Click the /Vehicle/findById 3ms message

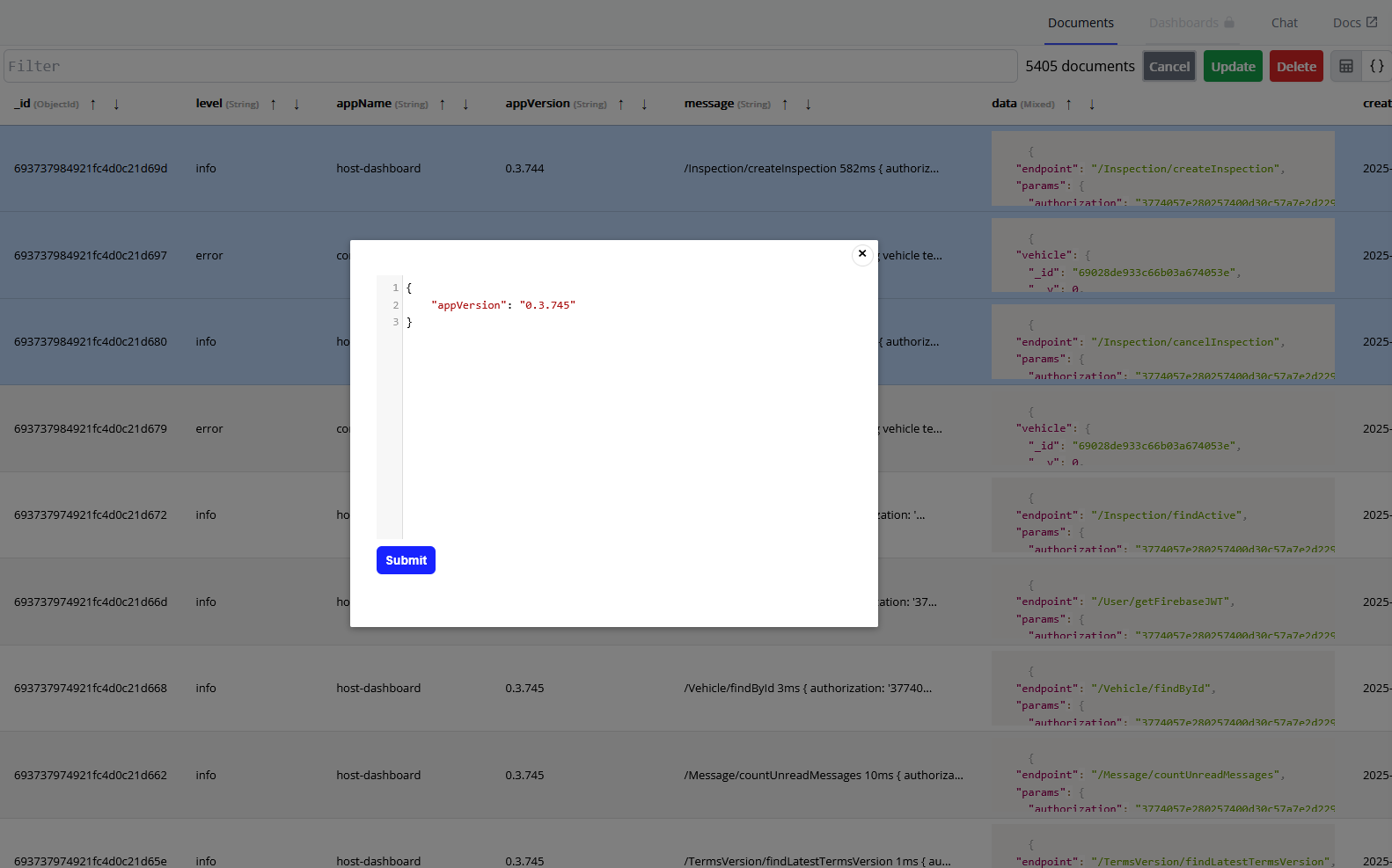(808, 688)
